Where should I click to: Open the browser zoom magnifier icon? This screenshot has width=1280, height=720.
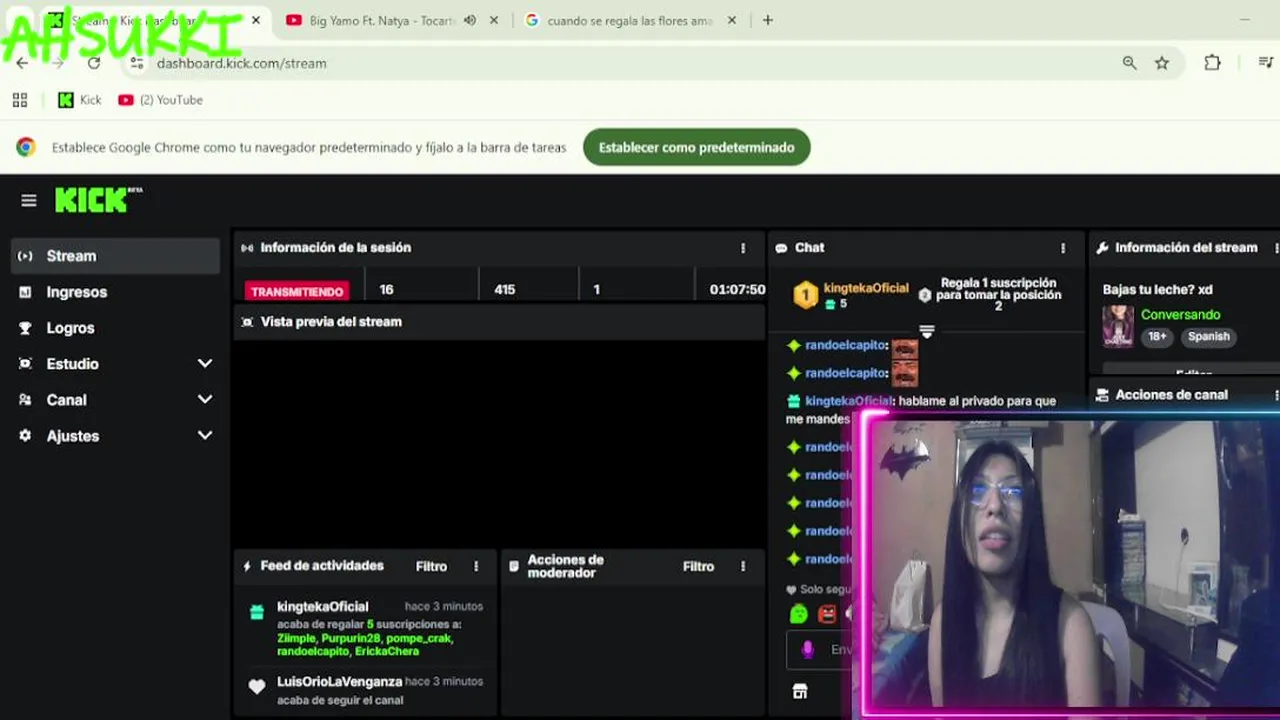click(1129, 63)
